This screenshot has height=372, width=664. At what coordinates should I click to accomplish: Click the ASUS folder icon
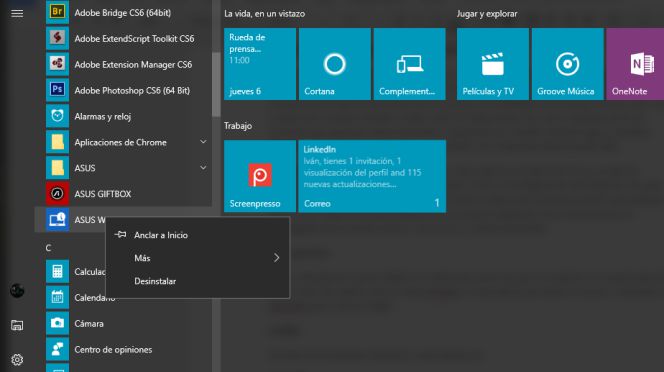click(57, 168)
